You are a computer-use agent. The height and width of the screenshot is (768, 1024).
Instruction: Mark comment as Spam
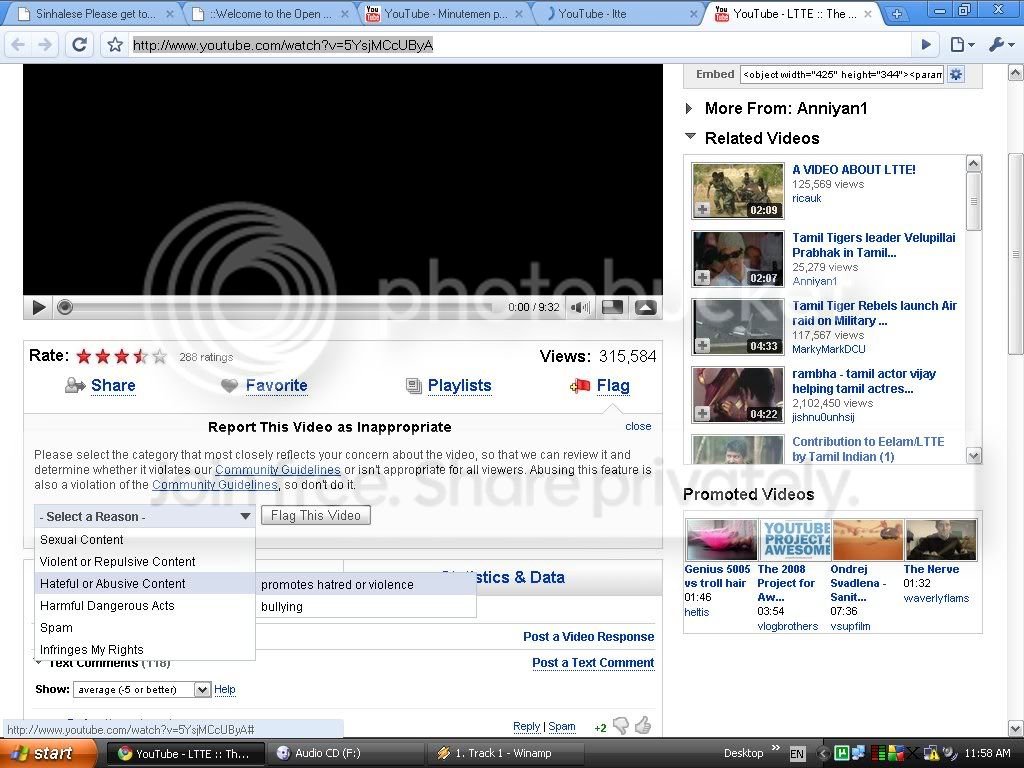pos(562,726)
